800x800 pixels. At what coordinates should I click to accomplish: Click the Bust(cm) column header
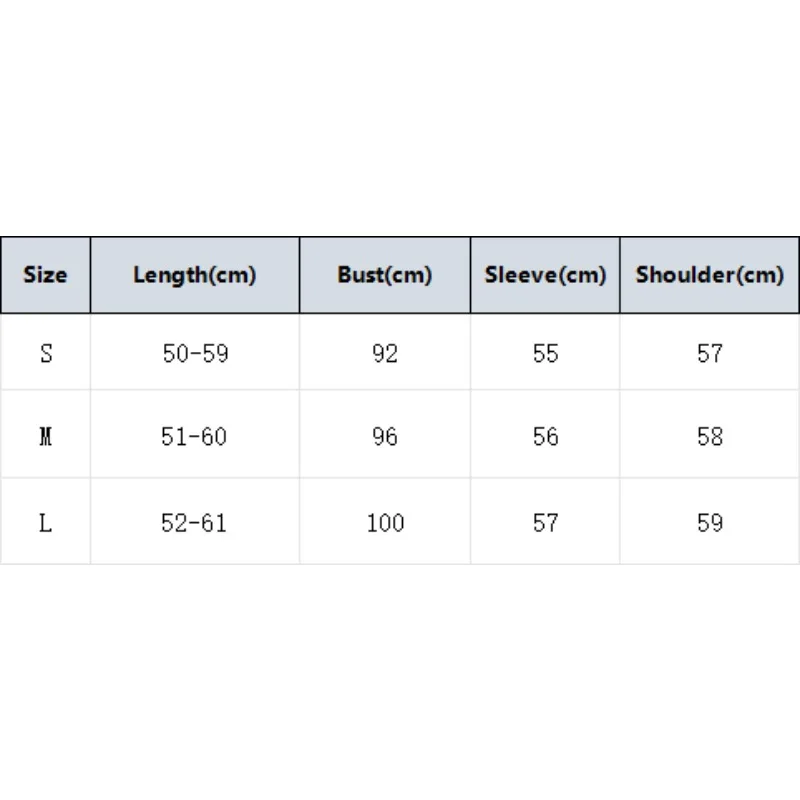tap(385, 275)
